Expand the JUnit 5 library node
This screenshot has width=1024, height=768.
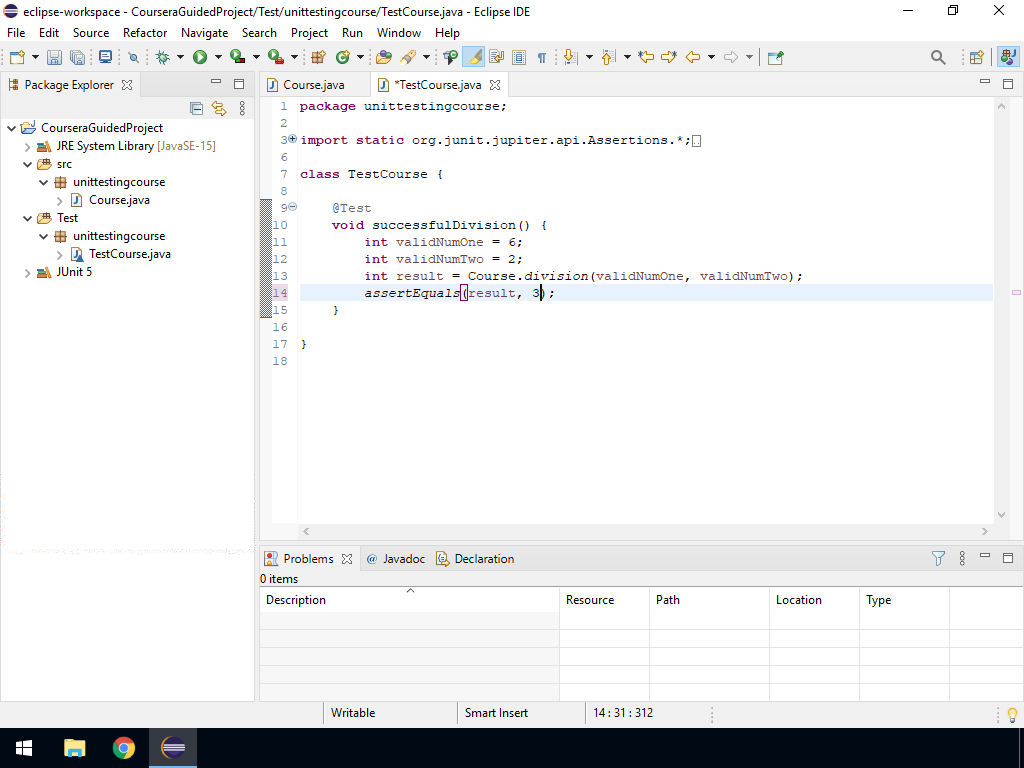click(x=28, y=272)
